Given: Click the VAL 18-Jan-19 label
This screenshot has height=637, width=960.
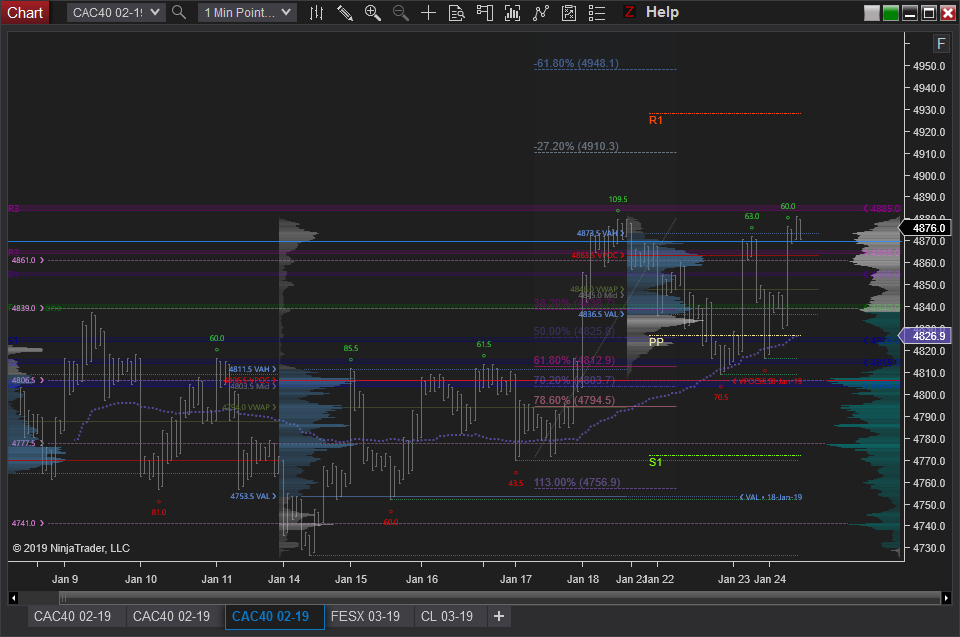Looking at the screenshot, I should coord(771,497).
